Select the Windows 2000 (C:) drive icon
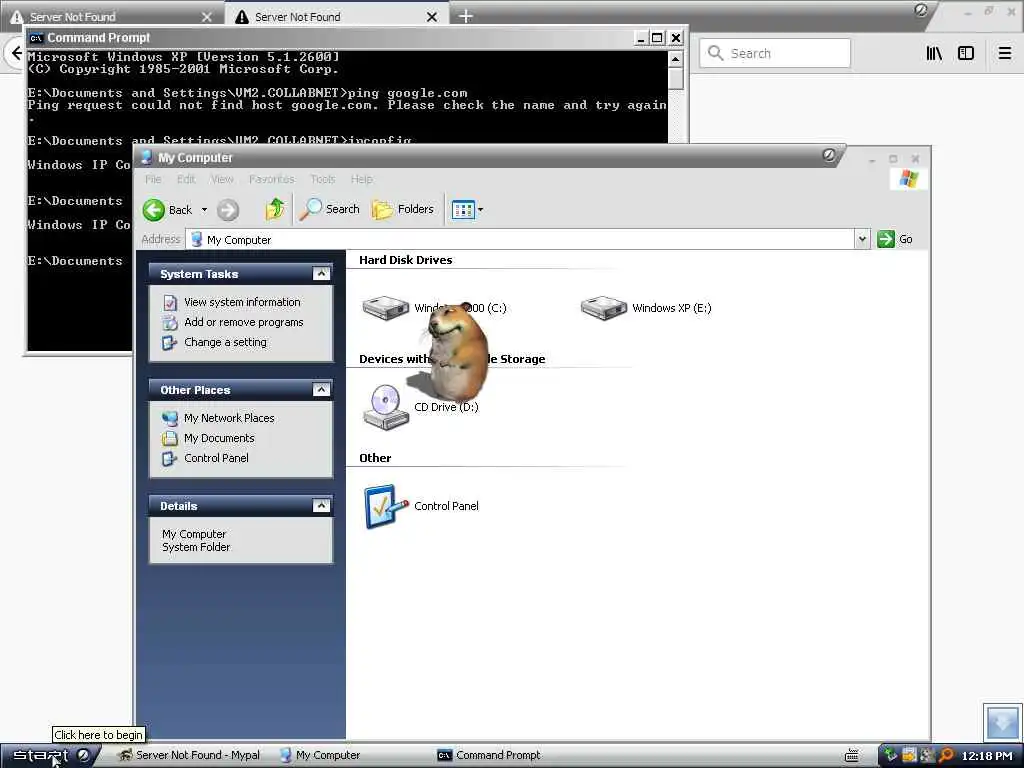The width and height of the screenshot is (1024, 768). click(386, 308)
